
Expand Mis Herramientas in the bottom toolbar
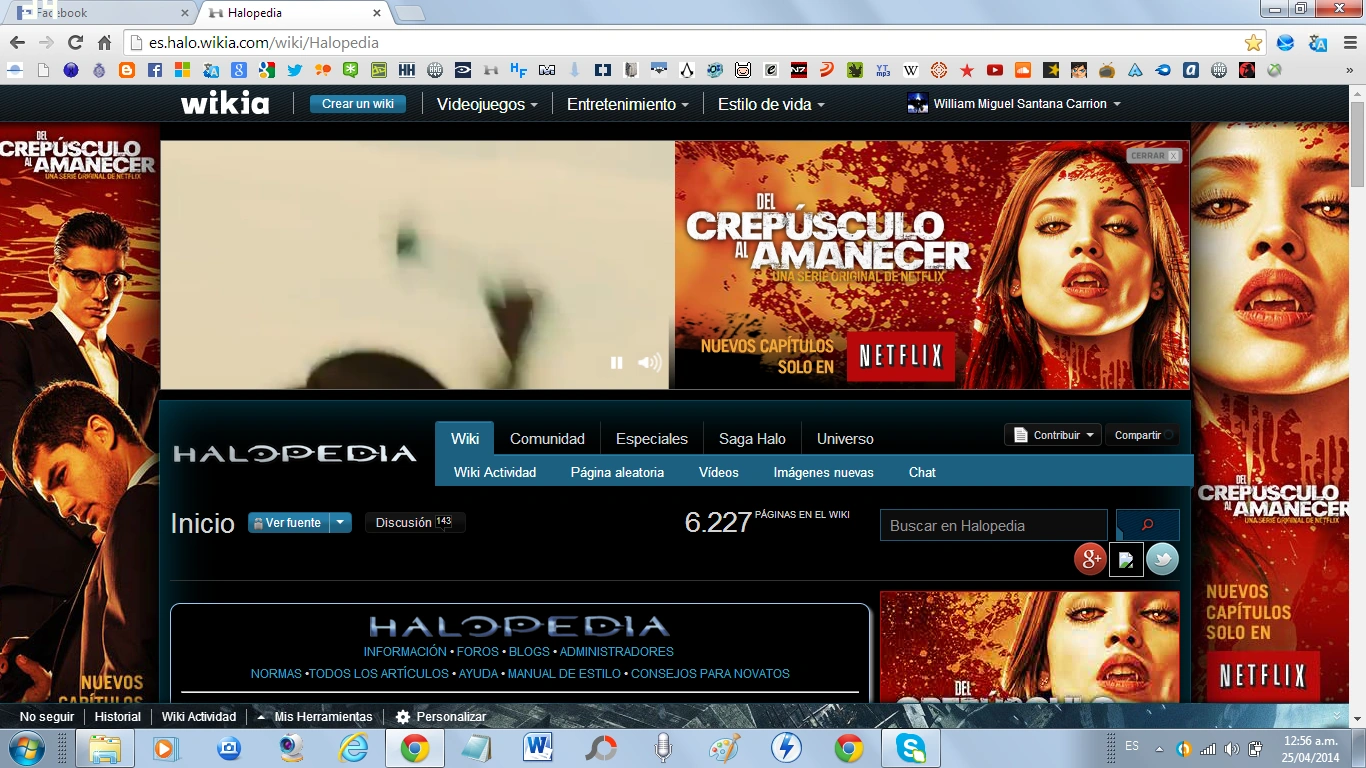315,717
